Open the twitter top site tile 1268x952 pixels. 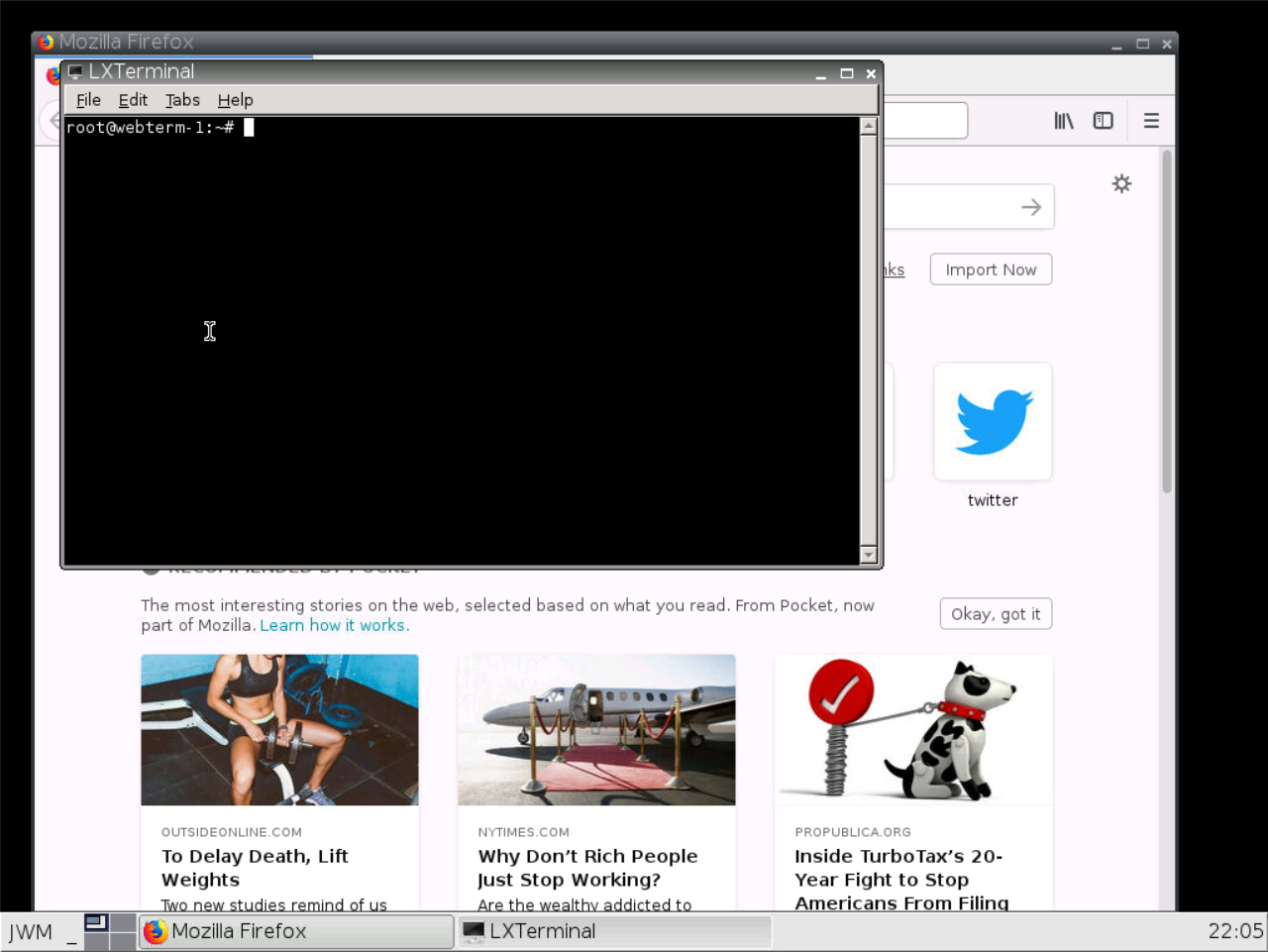(x=993, y=422)
